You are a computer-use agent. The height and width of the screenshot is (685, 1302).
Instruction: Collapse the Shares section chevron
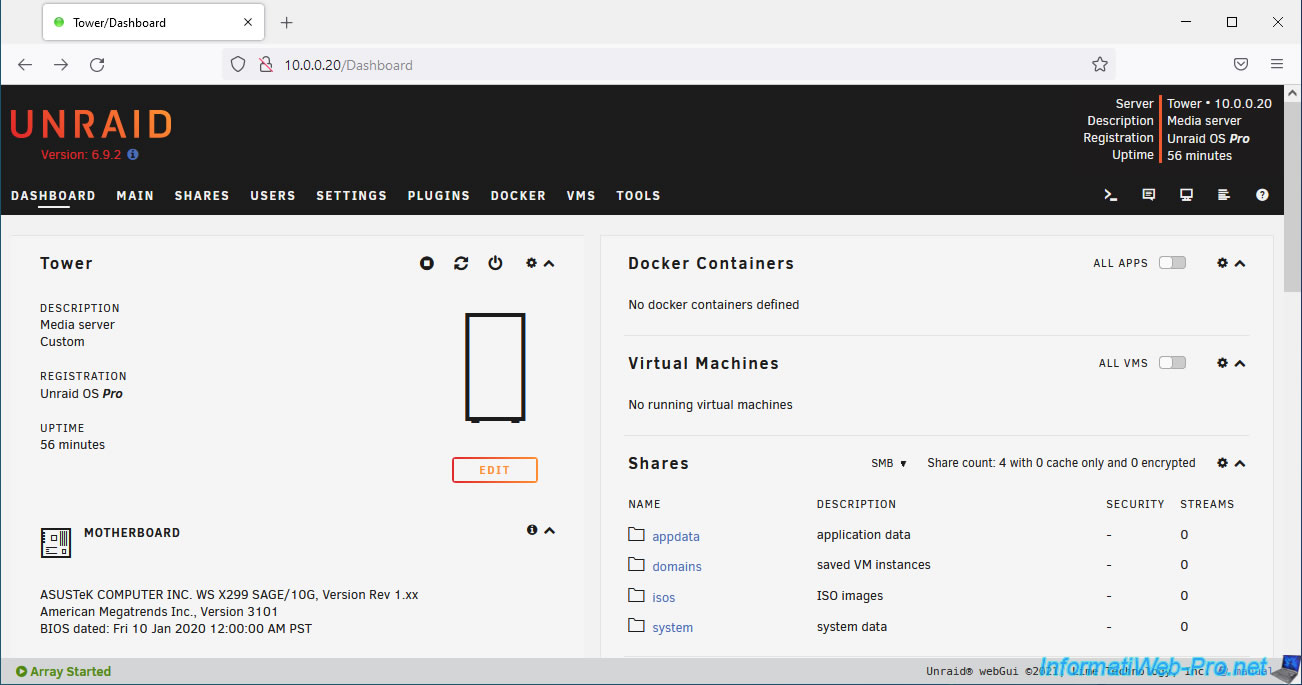(1241, 463)
